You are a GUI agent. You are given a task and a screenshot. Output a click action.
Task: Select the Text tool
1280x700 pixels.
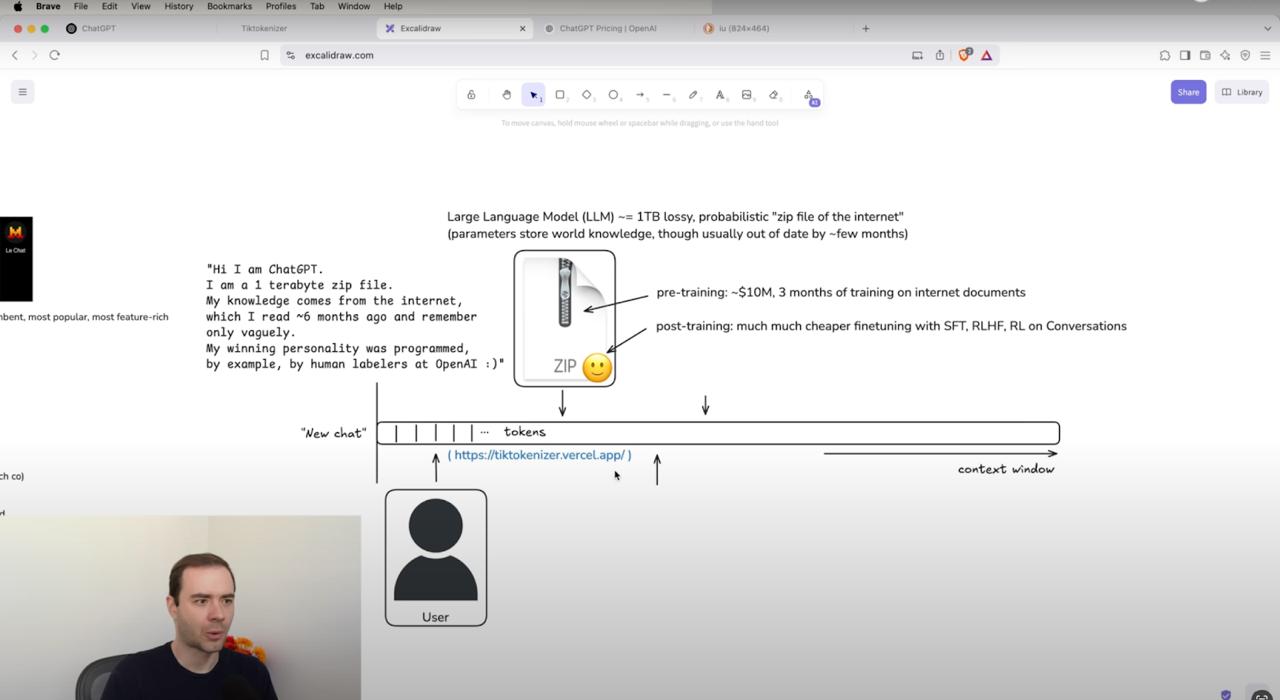coord(720,94)
